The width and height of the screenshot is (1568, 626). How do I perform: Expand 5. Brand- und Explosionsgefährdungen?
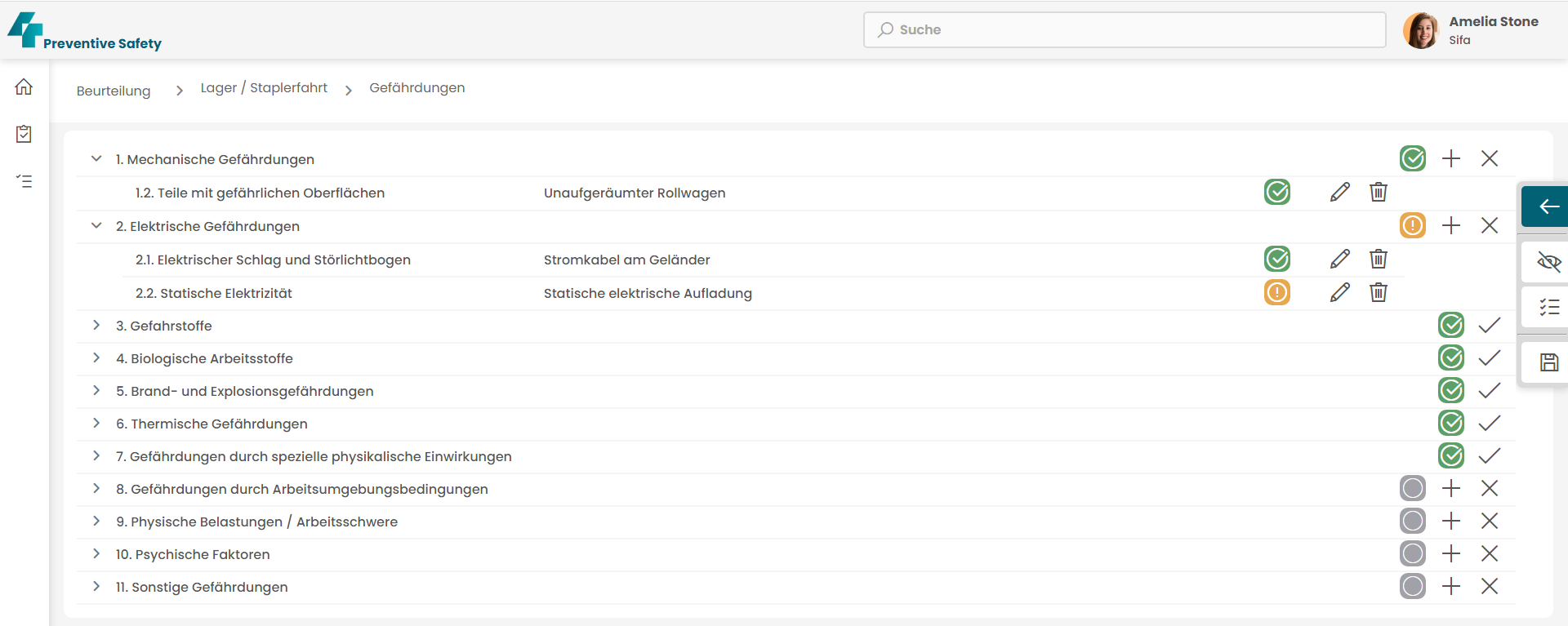[96, 390]
